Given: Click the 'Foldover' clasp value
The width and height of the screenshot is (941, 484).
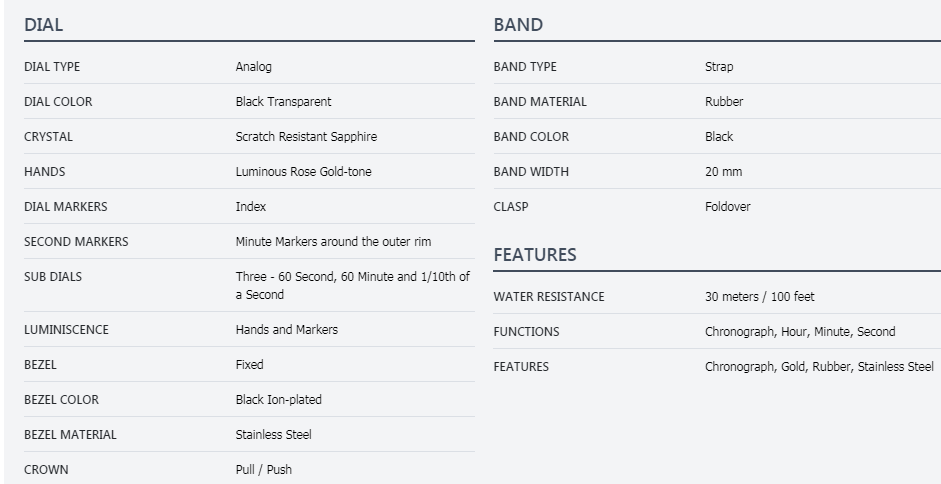Looking at the screenshot, I should pos(727,207).
